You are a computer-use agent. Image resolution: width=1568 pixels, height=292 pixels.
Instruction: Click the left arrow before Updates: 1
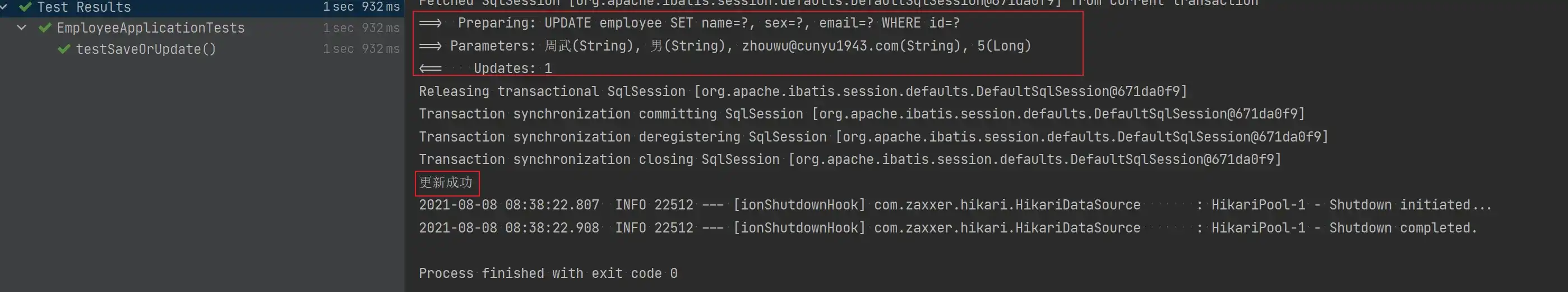click(431, 69)
